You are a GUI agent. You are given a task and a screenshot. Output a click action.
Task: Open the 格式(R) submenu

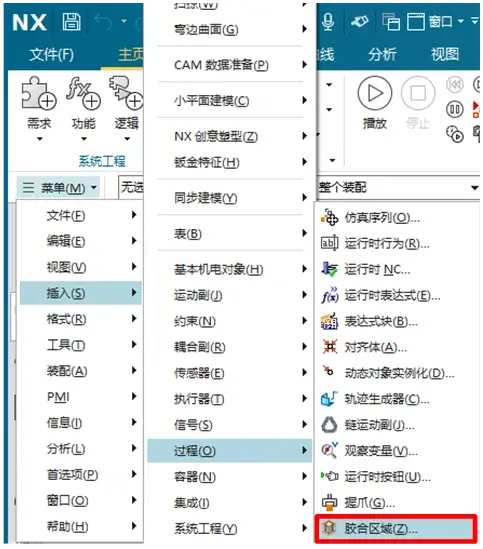[81, 319]
